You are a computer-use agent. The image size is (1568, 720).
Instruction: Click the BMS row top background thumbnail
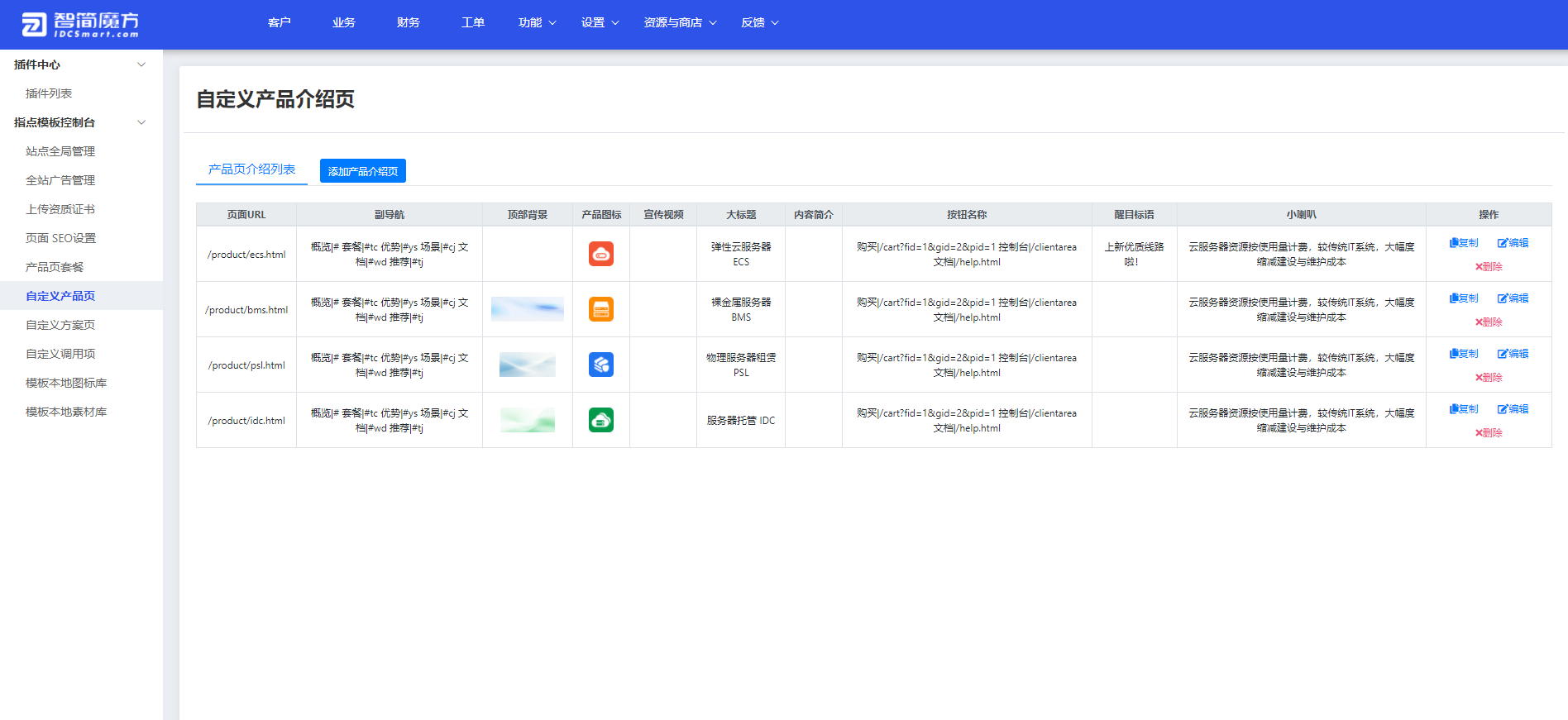pos(528,309)
